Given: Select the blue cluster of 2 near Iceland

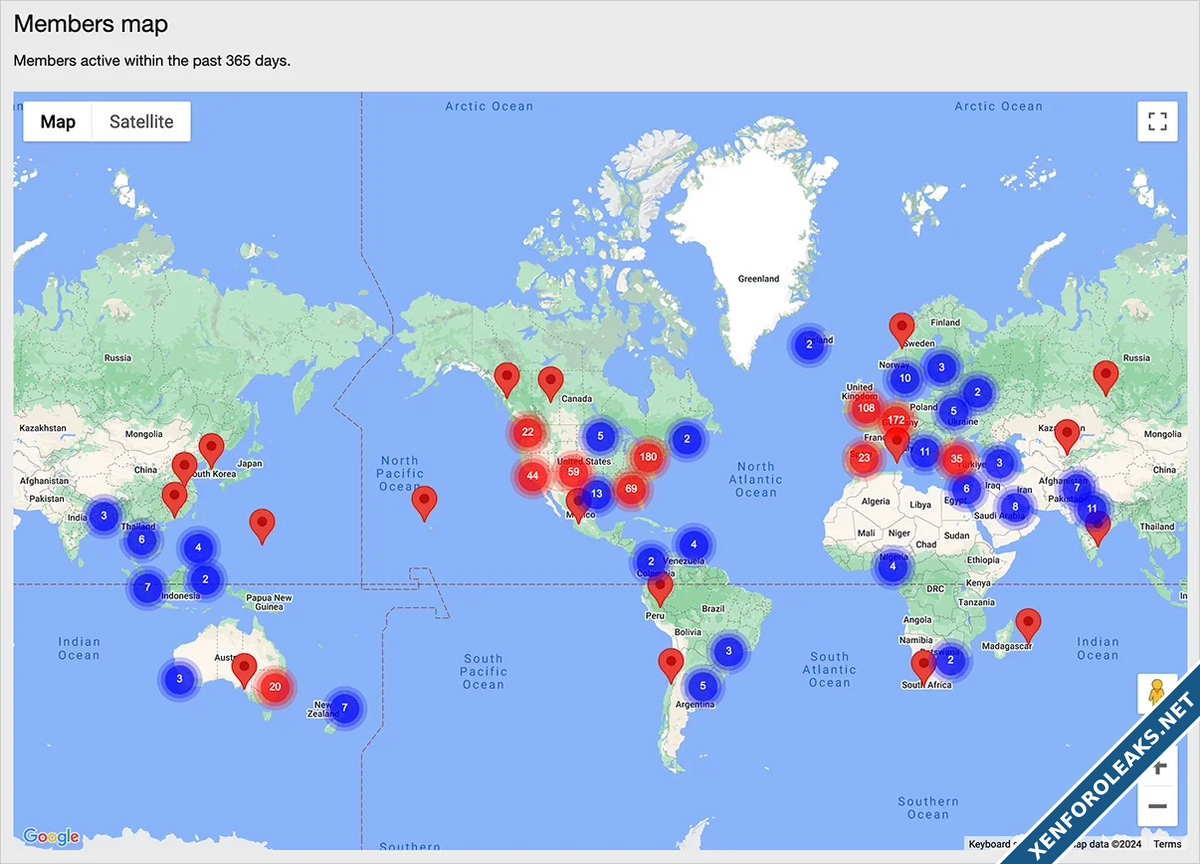Looking at the screenshot, I should 809,344.
